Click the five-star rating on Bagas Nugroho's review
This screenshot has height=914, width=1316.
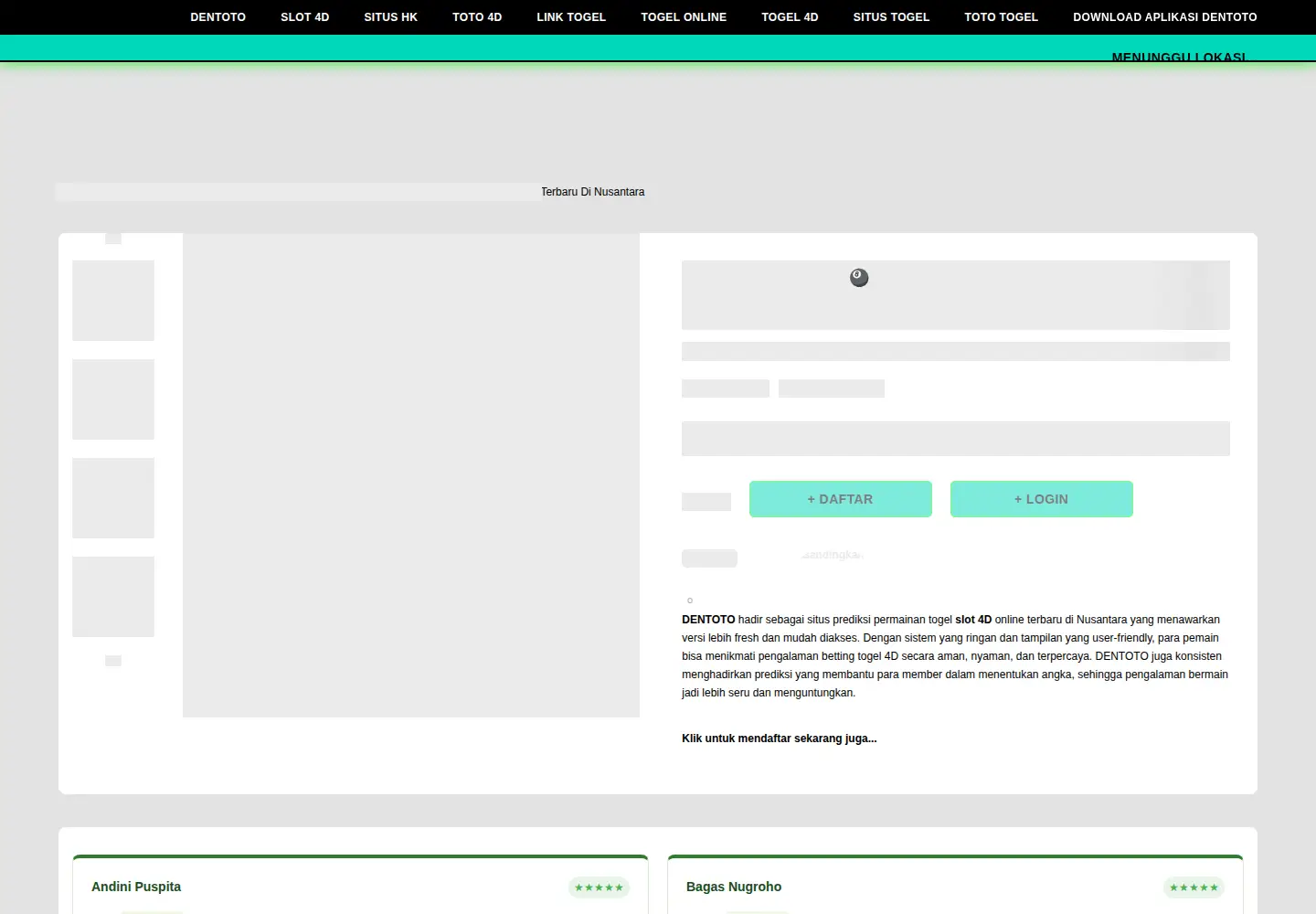point(1194,887)
